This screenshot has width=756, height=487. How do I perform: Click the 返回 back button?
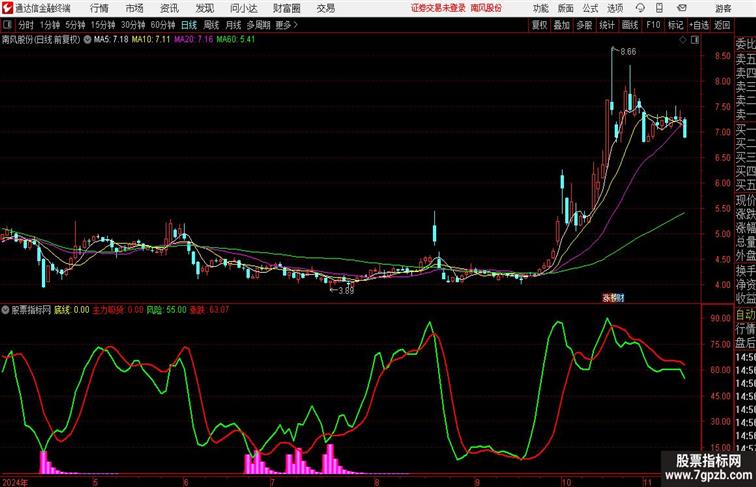(x=722, y=25)
